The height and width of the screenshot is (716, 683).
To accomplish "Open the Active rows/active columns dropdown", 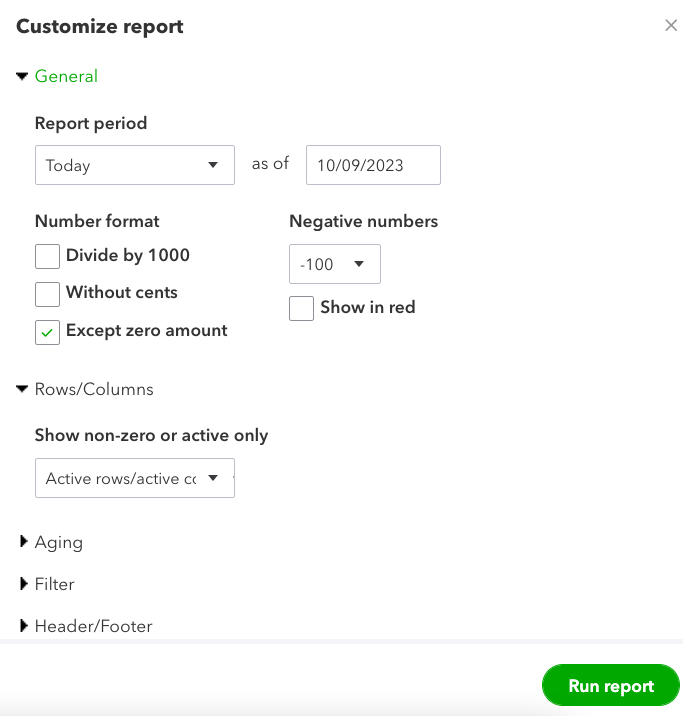I will (134, 478).
